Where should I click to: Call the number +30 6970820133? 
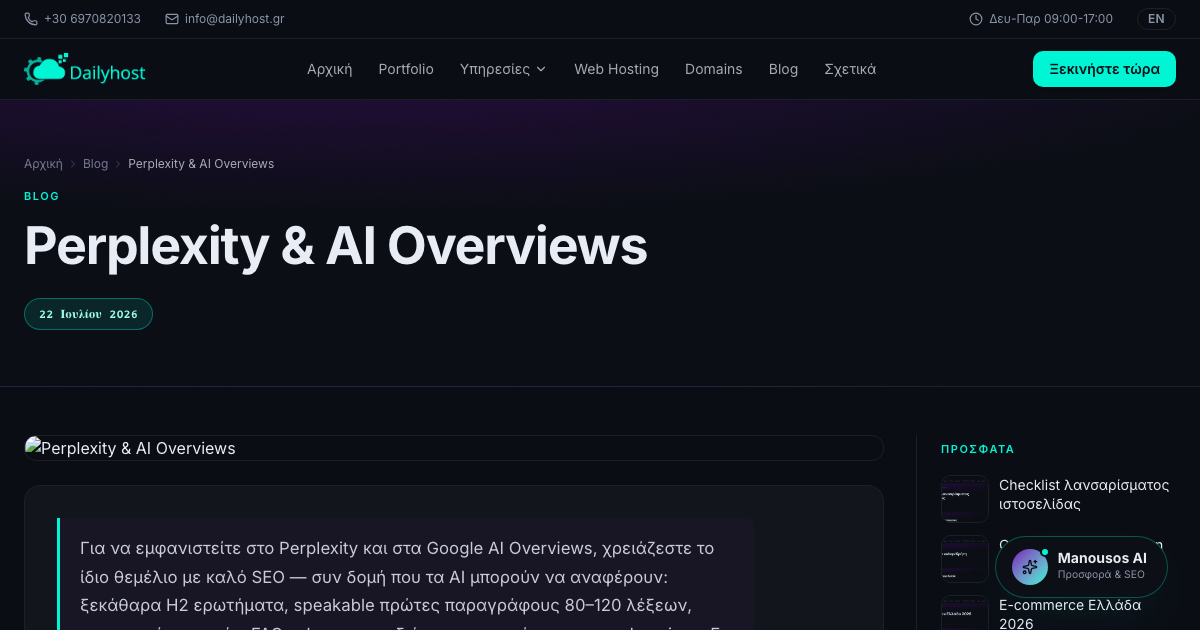[92, 19]
